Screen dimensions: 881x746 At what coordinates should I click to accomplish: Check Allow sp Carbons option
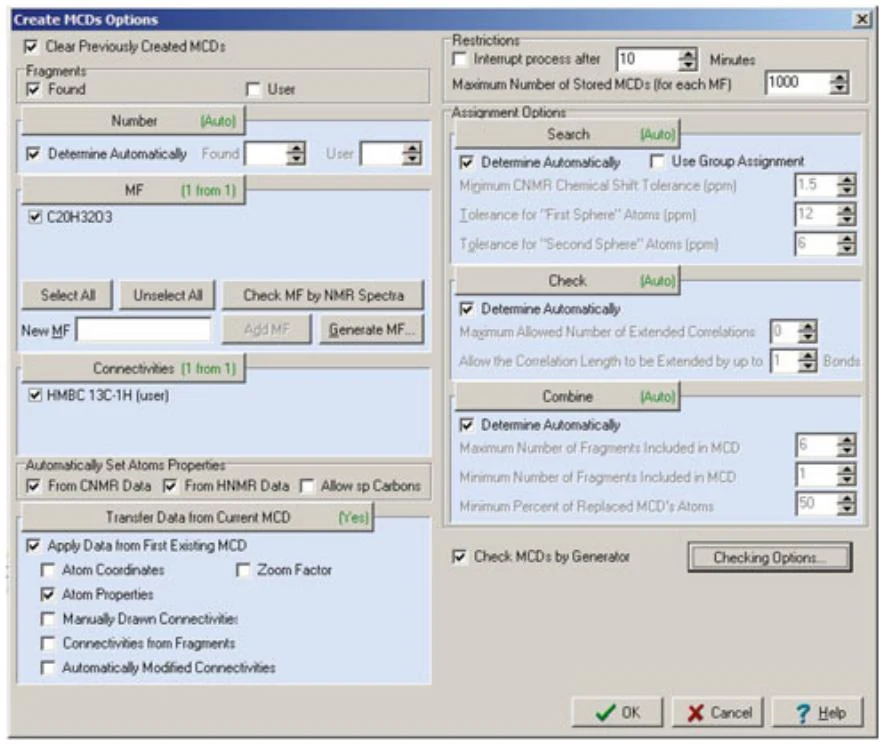coord(307,486)
